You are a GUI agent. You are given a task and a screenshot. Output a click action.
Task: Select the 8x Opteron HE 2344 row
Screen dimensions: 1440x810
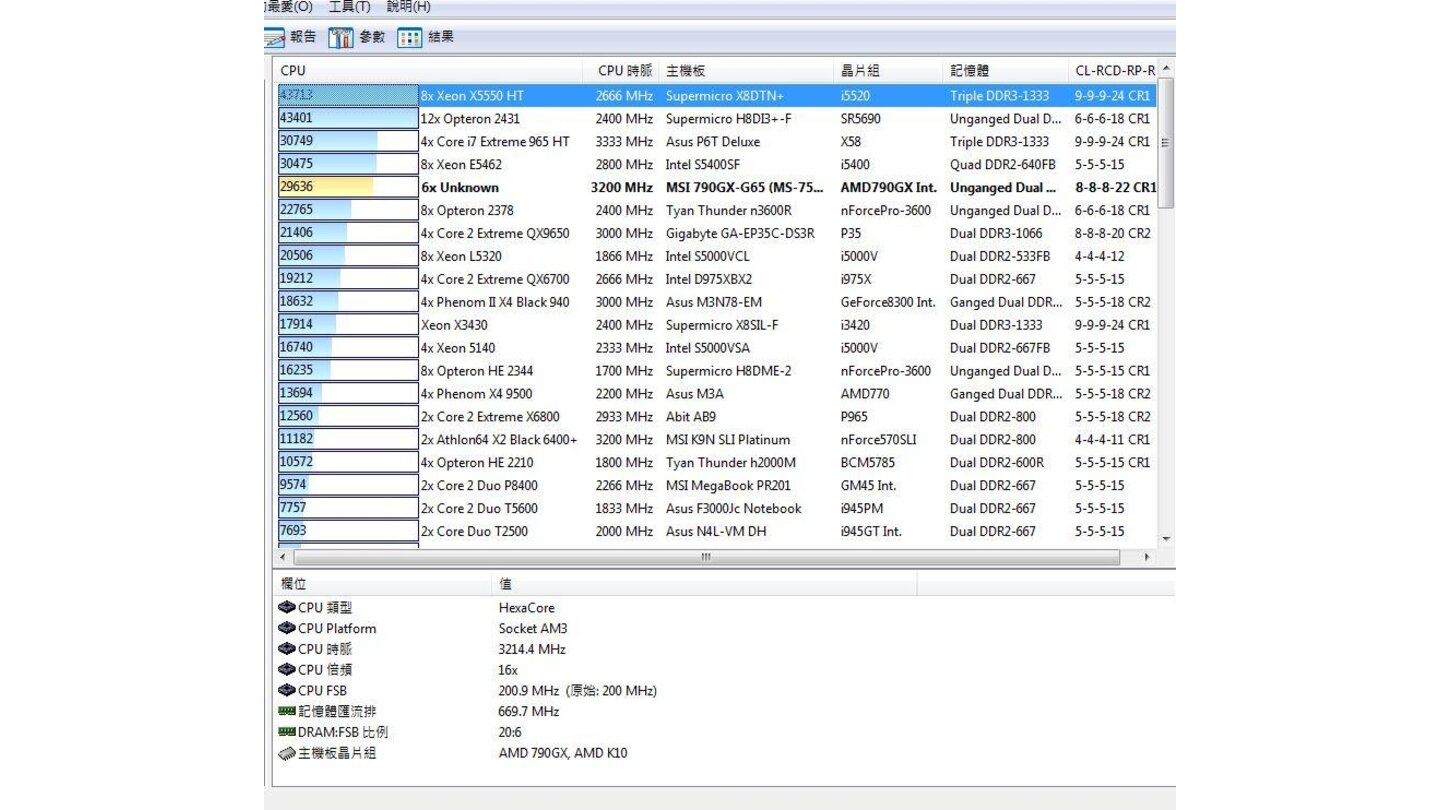click(x=716, y=371)
